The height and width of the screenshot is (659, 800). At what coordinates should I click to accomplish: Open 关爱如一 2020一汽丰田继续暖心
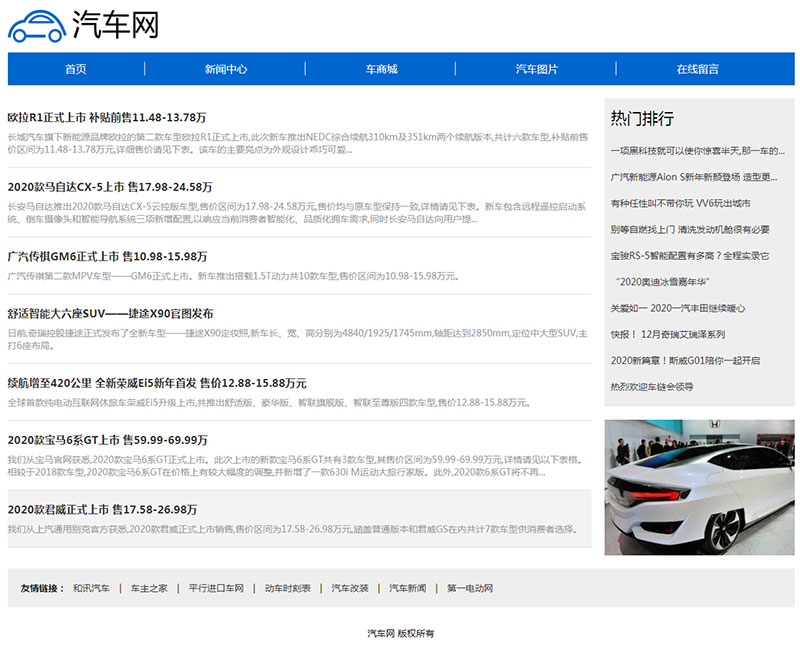[678, 308]
